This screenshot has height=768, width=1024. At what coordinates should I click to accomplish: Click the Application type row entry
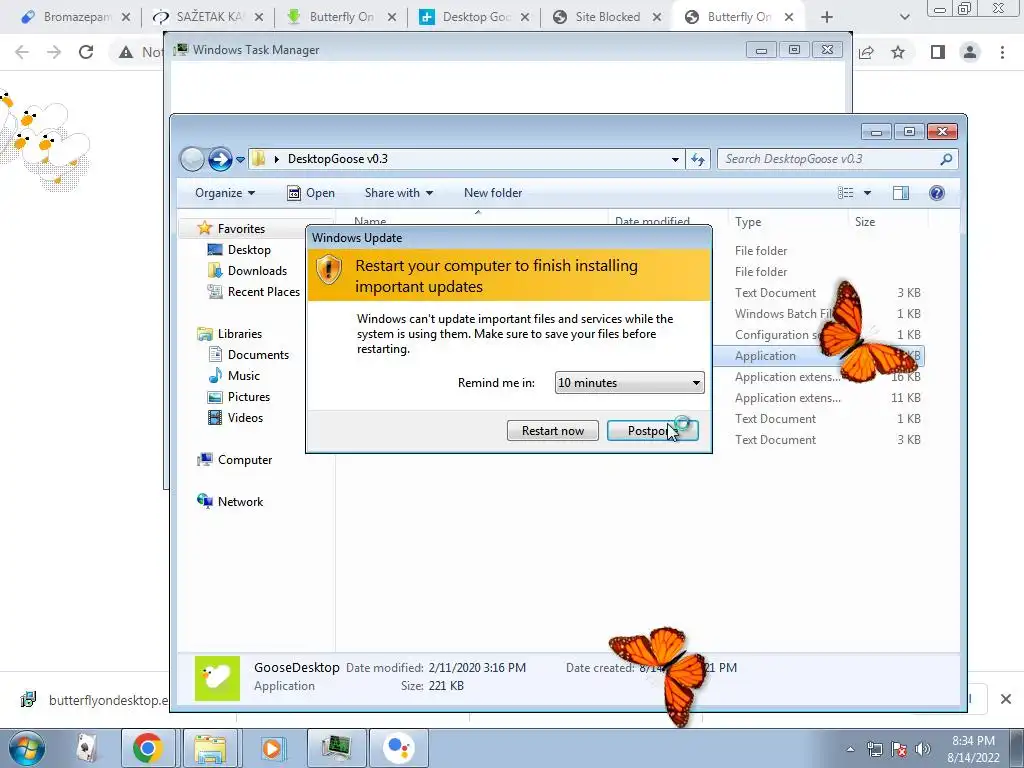[x=765, y=356]
